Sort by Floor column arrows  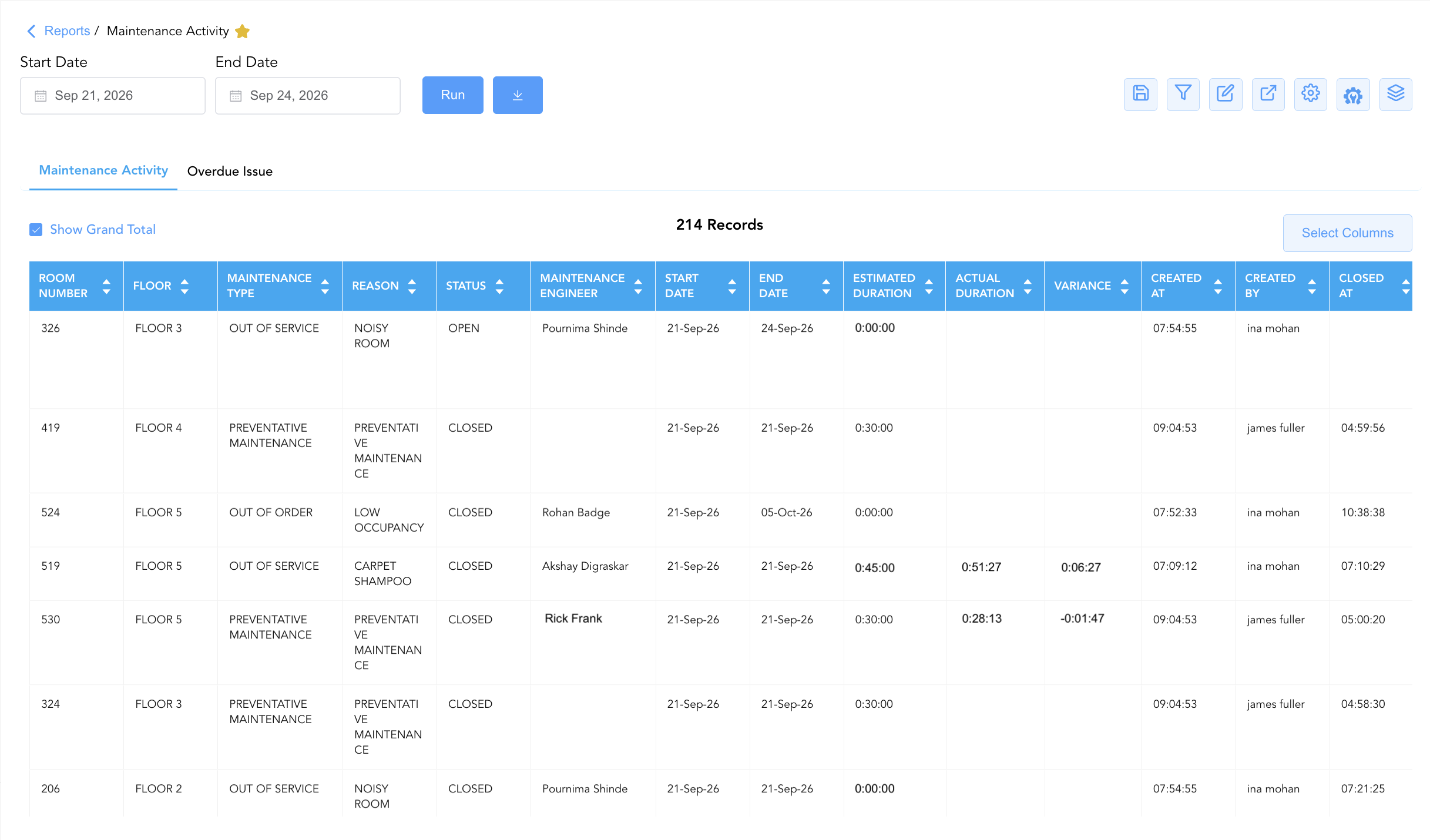point(184,286)
